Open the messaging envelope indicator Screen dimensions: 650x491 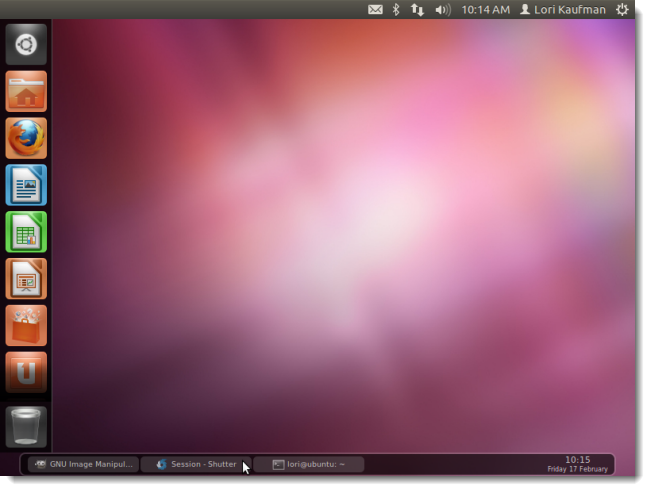click(375, 10)
